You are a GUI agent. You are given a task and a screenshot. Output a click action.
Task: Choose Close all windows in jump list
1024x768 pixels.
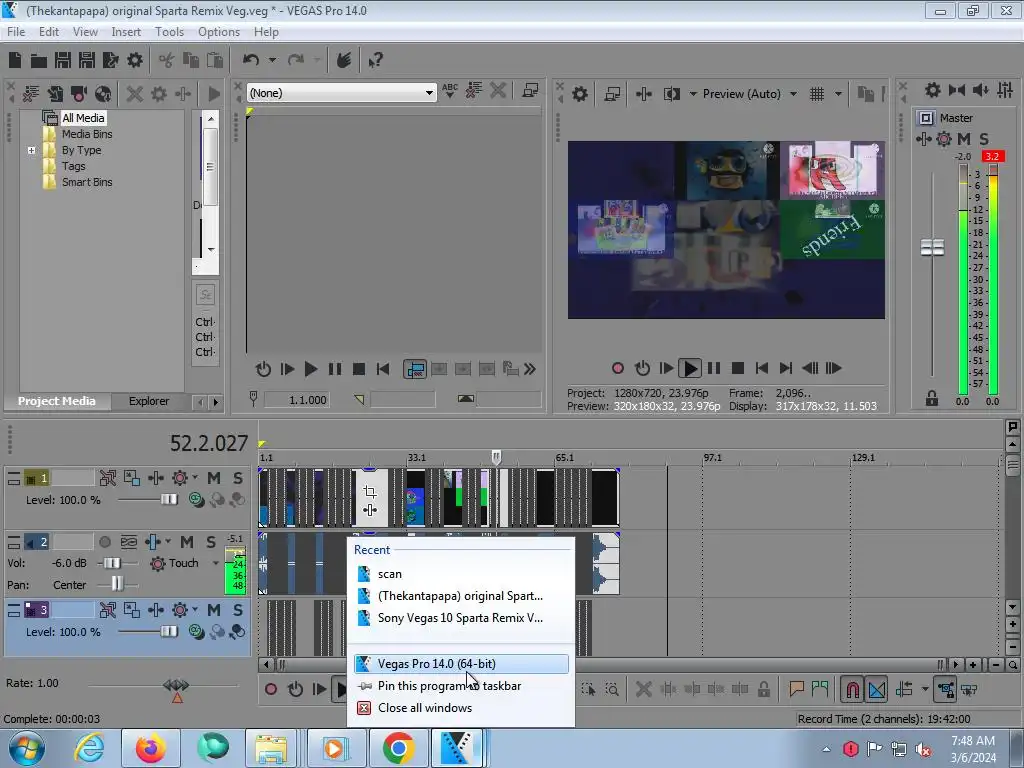point(461,708)
